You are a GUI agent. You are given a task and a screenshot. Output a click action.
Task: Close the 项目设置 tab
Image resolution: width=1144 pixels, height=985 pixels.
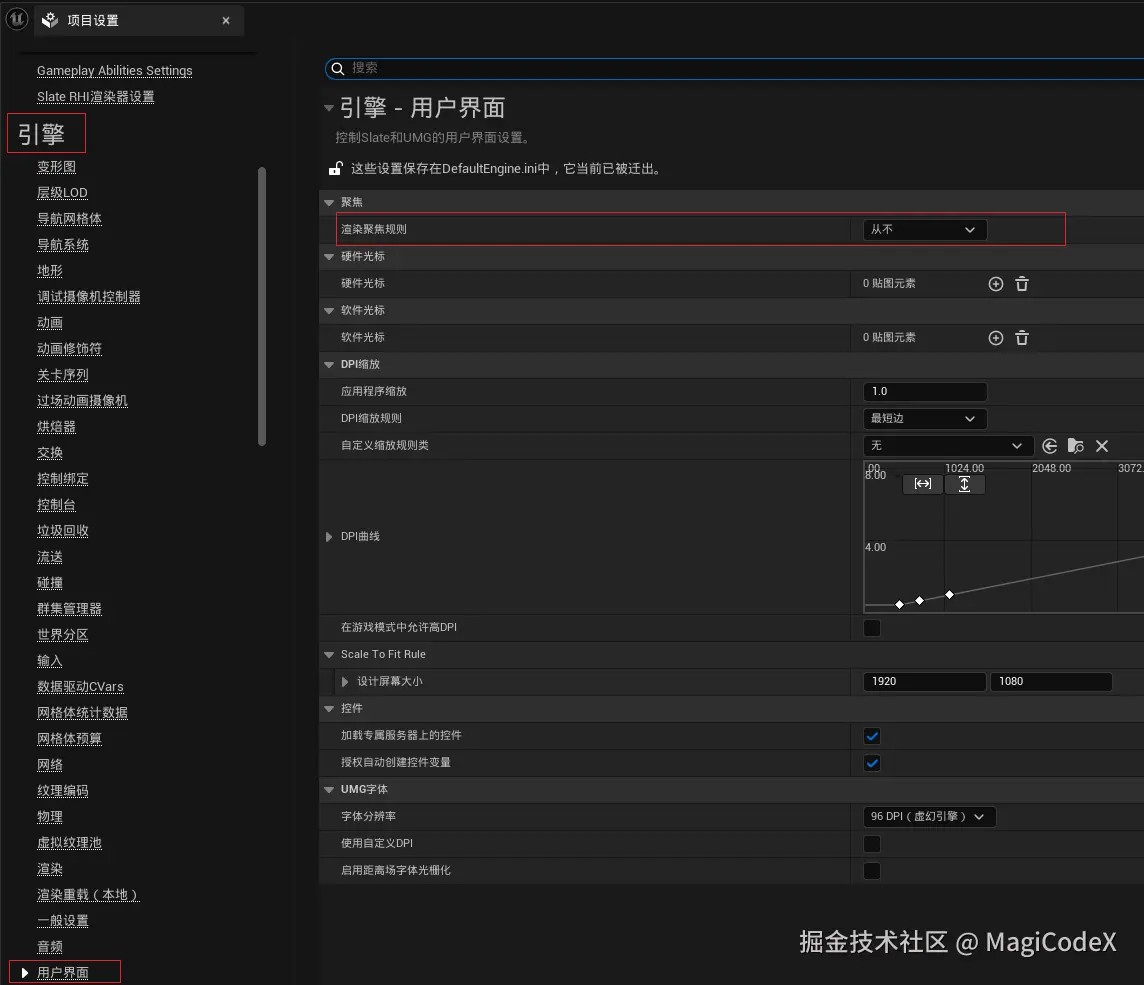click(226, 20)
